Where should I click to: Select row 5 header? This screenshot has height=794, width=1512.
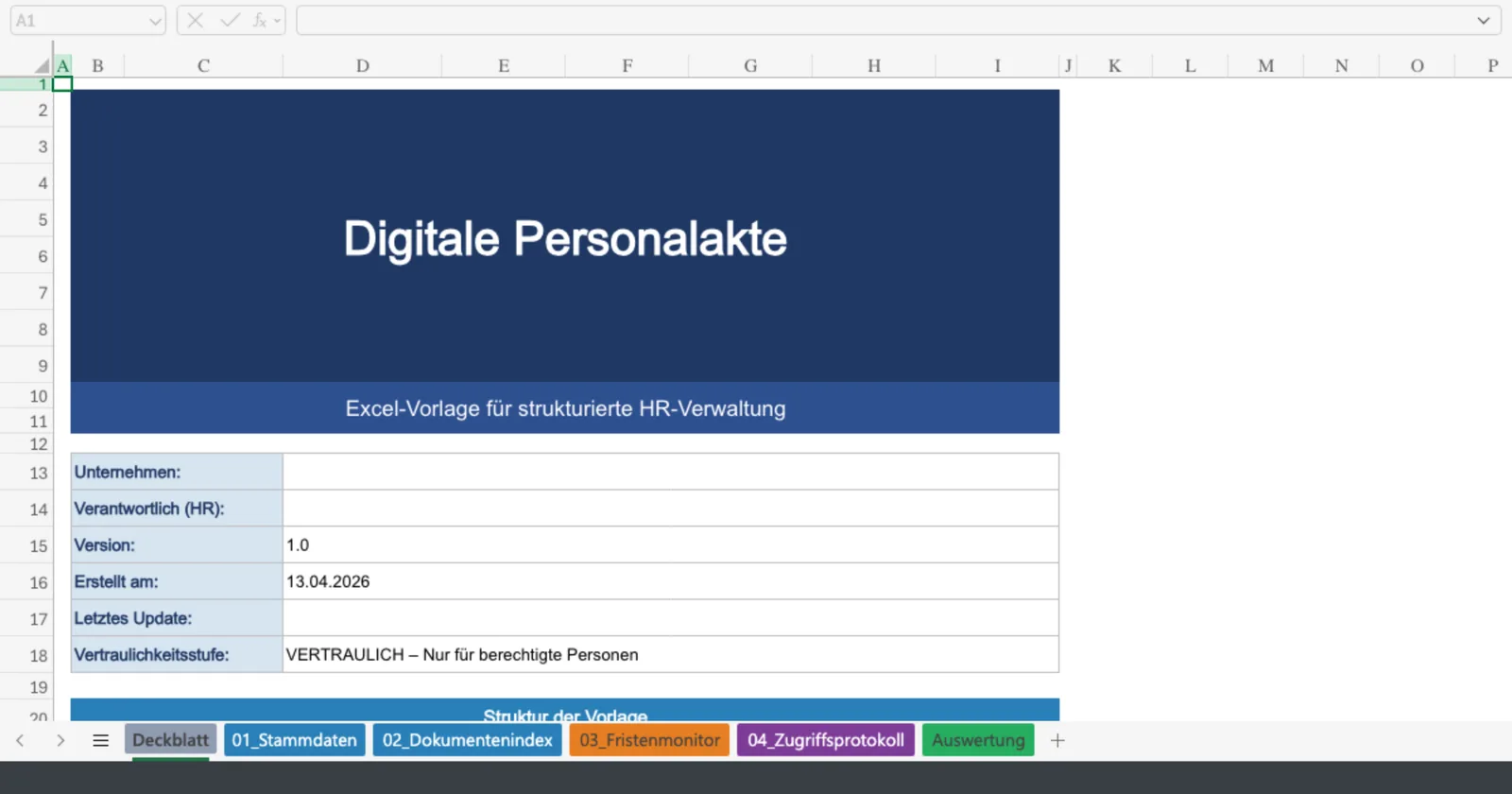pyautogui.click(x=26, y=219)
